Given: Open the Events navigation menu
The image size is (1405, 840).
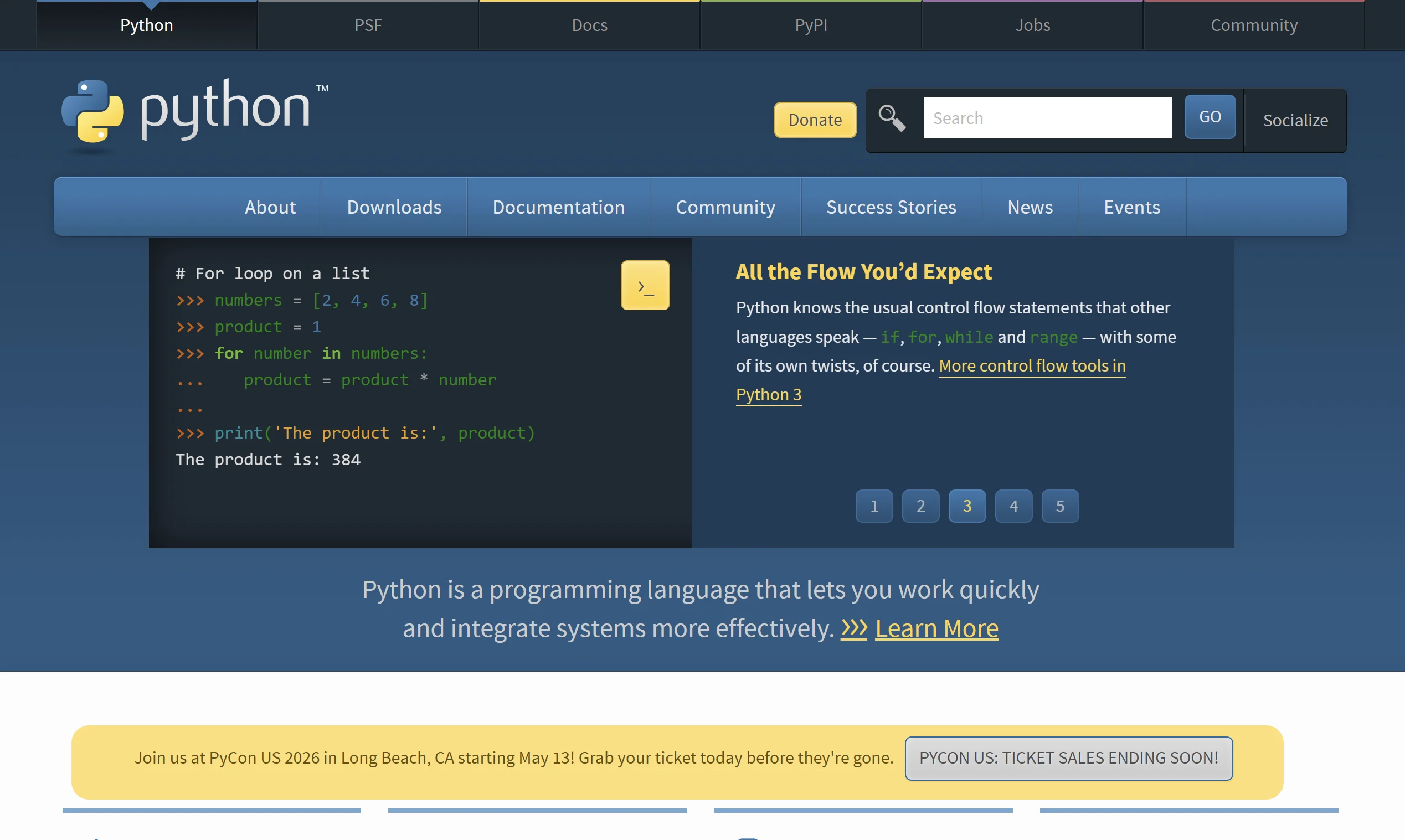Looking at the screenshot, I should (x=1131, y=207).
